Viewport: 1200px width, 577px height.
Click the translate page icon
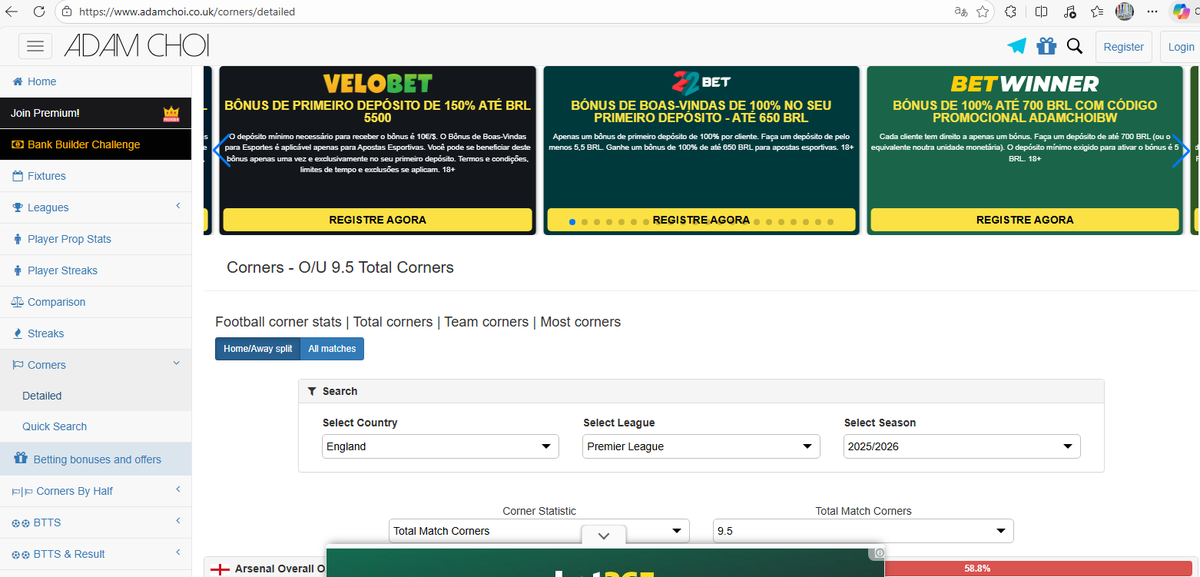pos(960,12)
